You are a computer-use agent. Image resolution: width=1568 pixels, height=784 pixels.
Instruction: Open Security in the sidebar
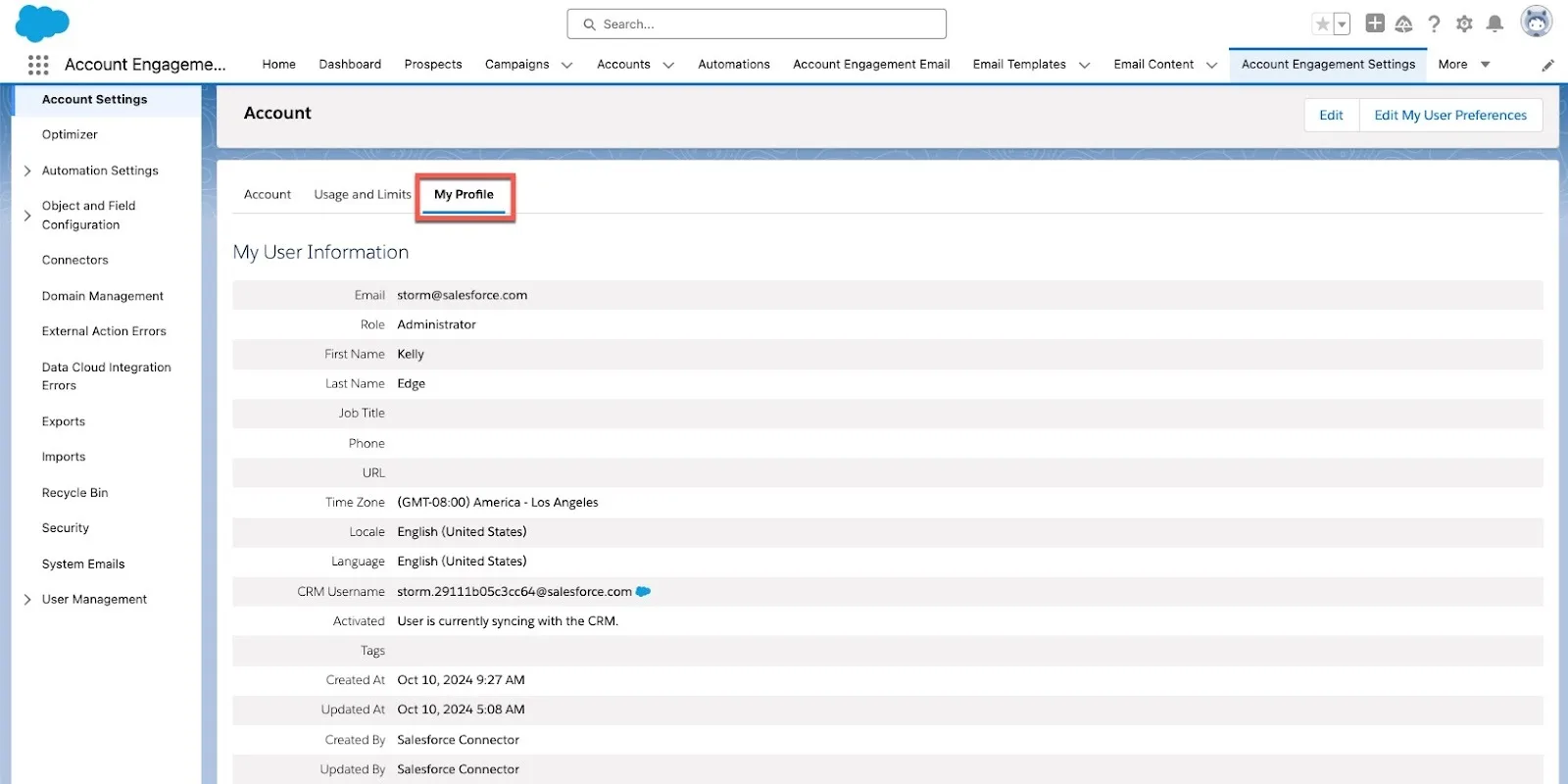[66, 528]
